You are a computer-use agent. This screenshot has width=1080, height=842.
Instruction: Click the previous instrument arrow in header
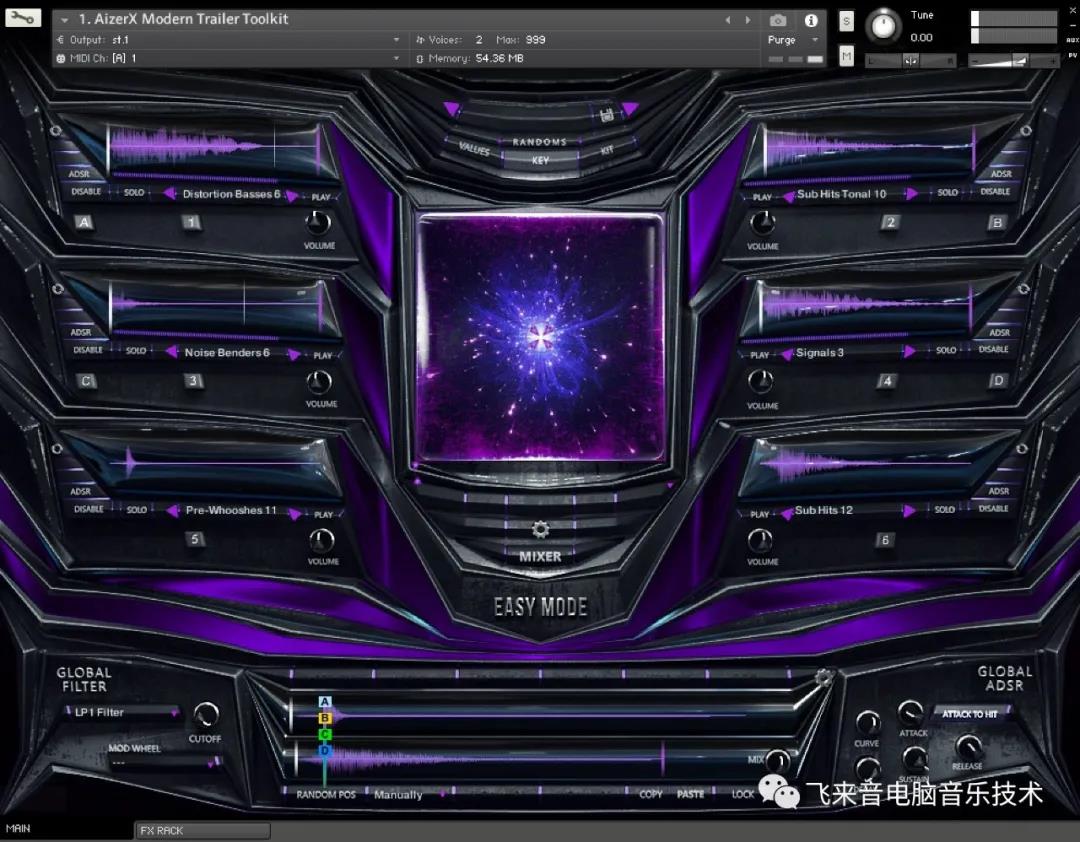(x=728, y=21)
